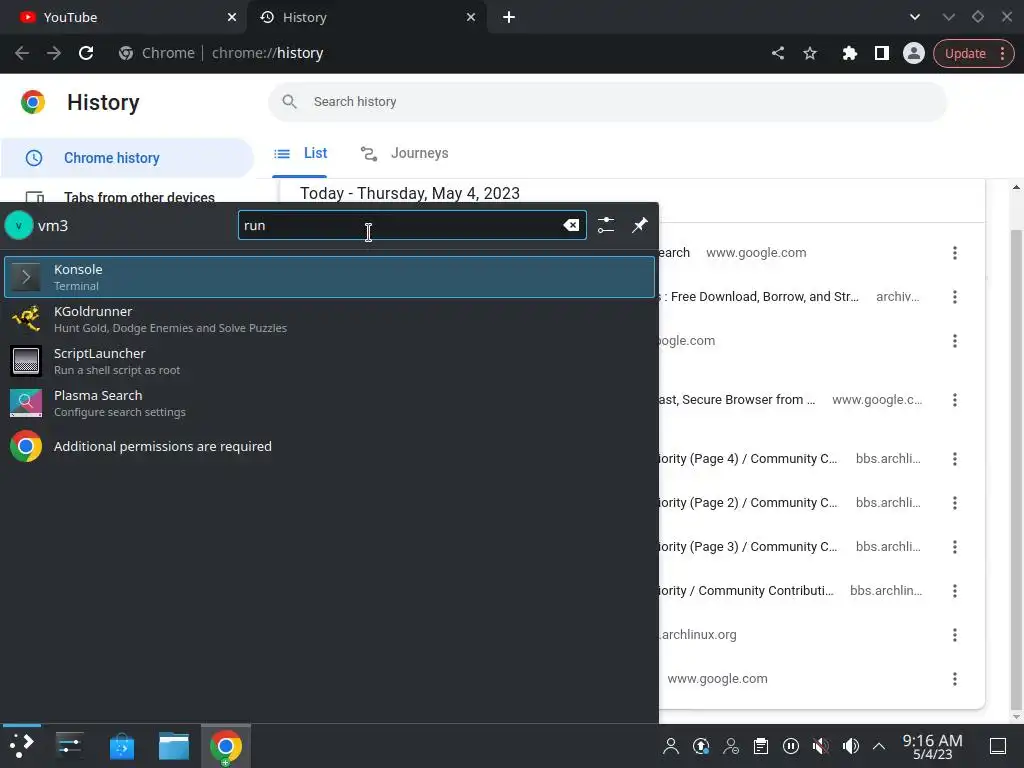
Task: Click Additional permissions are required entry
Action: pos(329,446)
